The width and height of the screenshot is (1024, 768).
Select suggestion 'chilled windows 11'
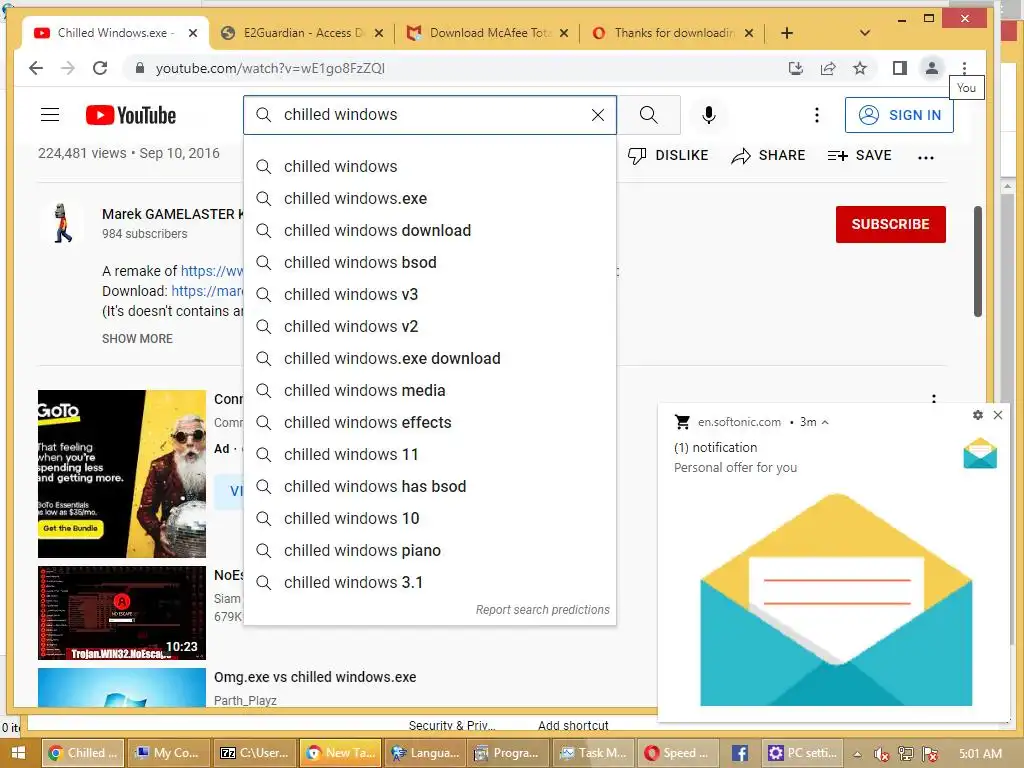click(x=430, y=455)
